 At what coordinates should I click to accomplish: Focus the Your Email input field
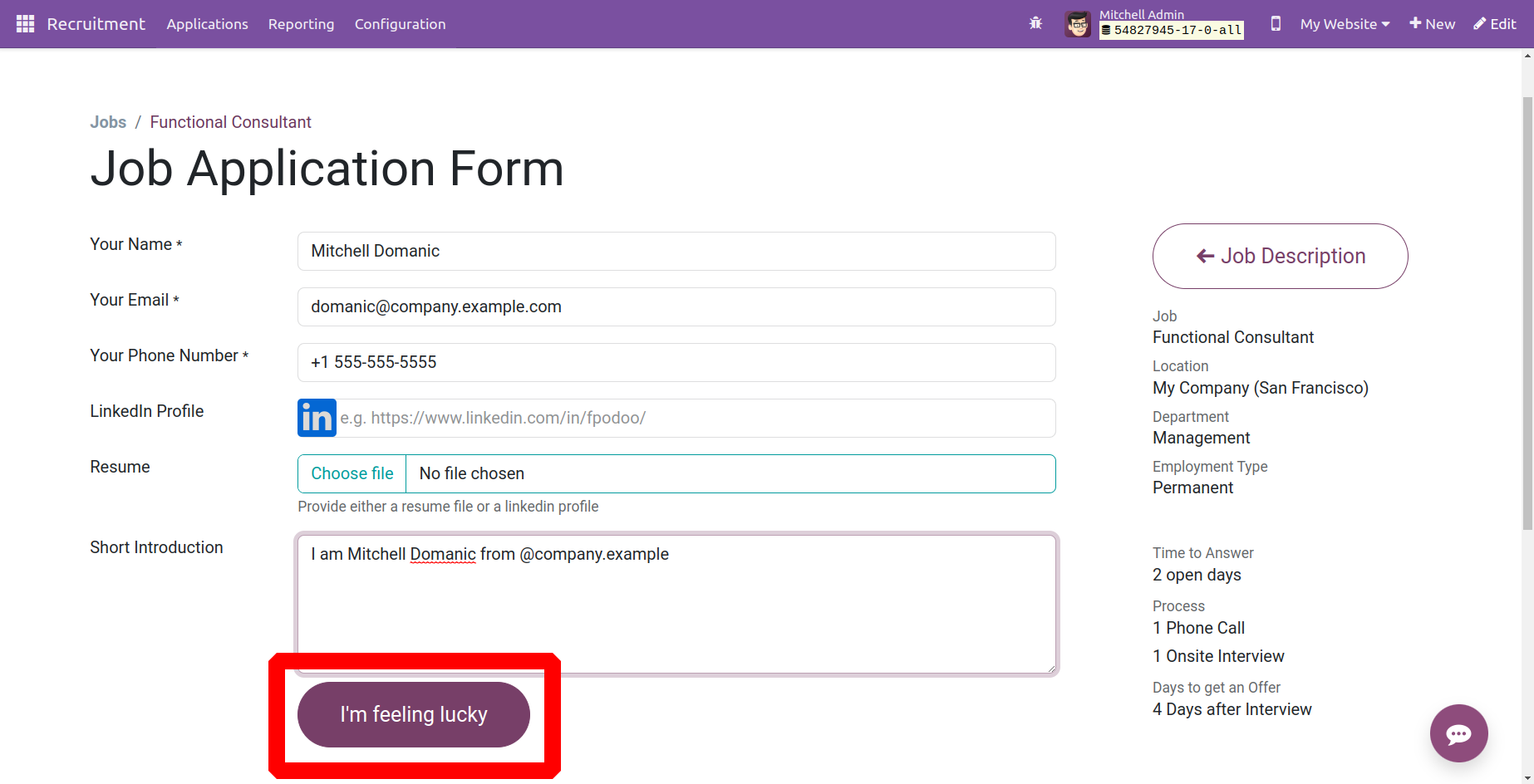point(676,306)
